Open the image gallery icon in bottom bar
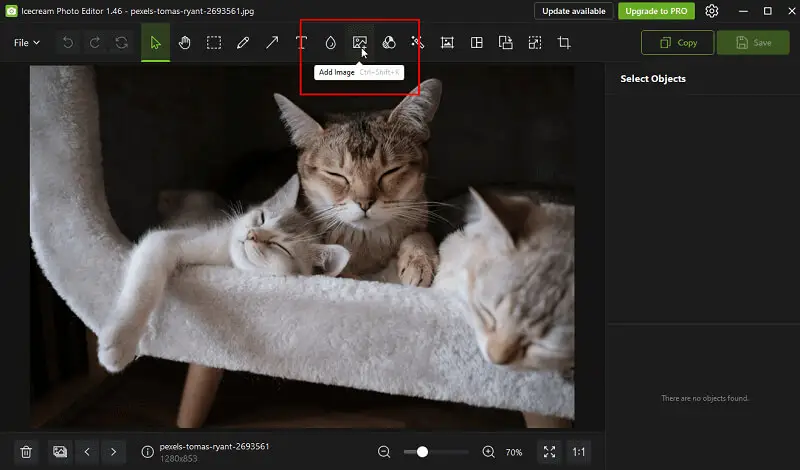 tap(60, 452)
